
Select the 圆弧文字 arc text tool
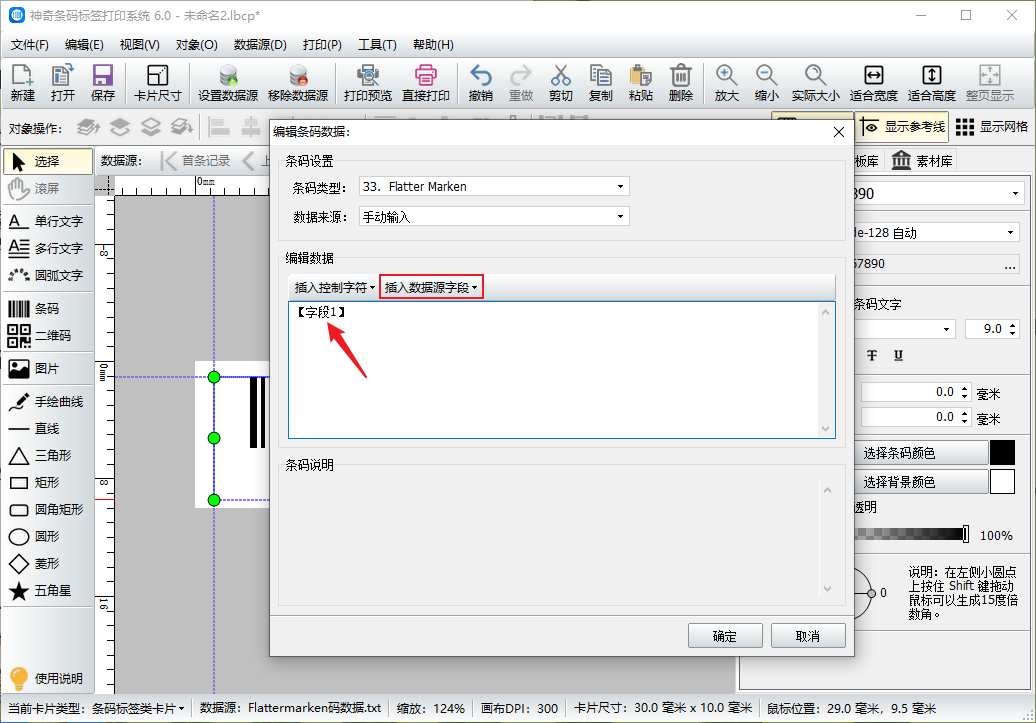click(x=47, y=275)
